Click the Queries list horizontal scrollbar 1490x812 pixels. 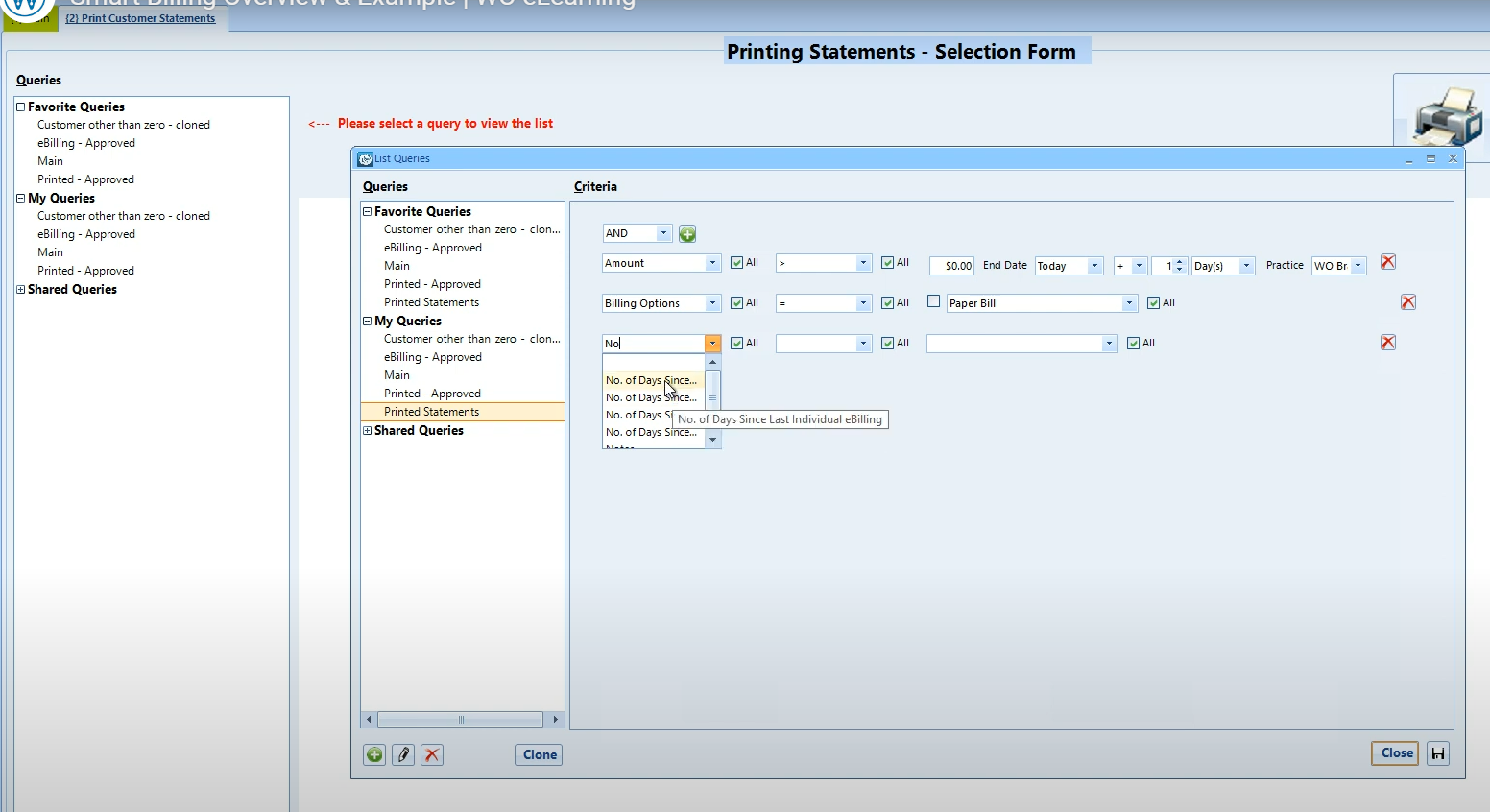pos(461,719)
